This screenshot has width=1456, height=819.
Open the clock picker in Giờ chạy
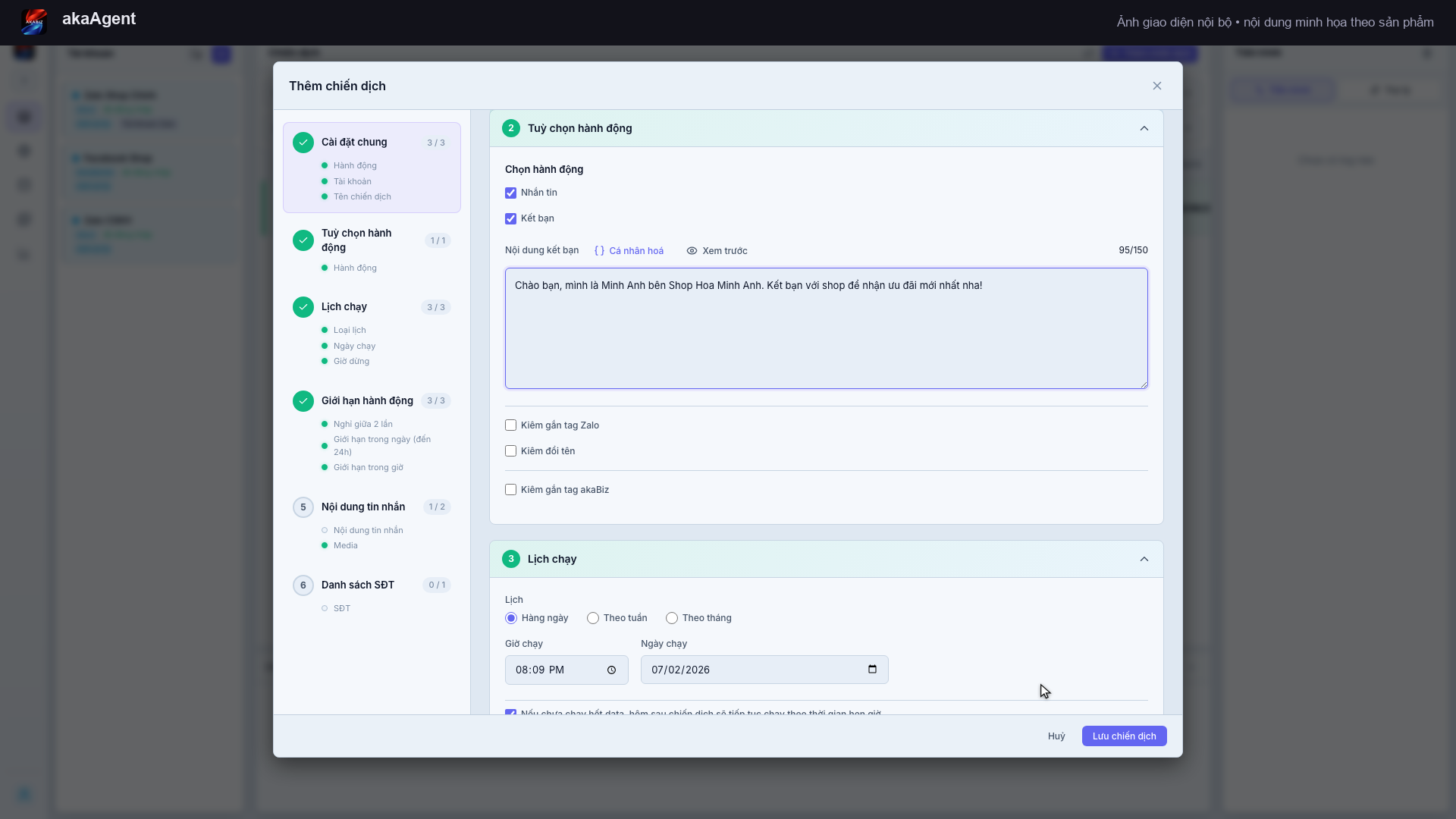(611, 670)
